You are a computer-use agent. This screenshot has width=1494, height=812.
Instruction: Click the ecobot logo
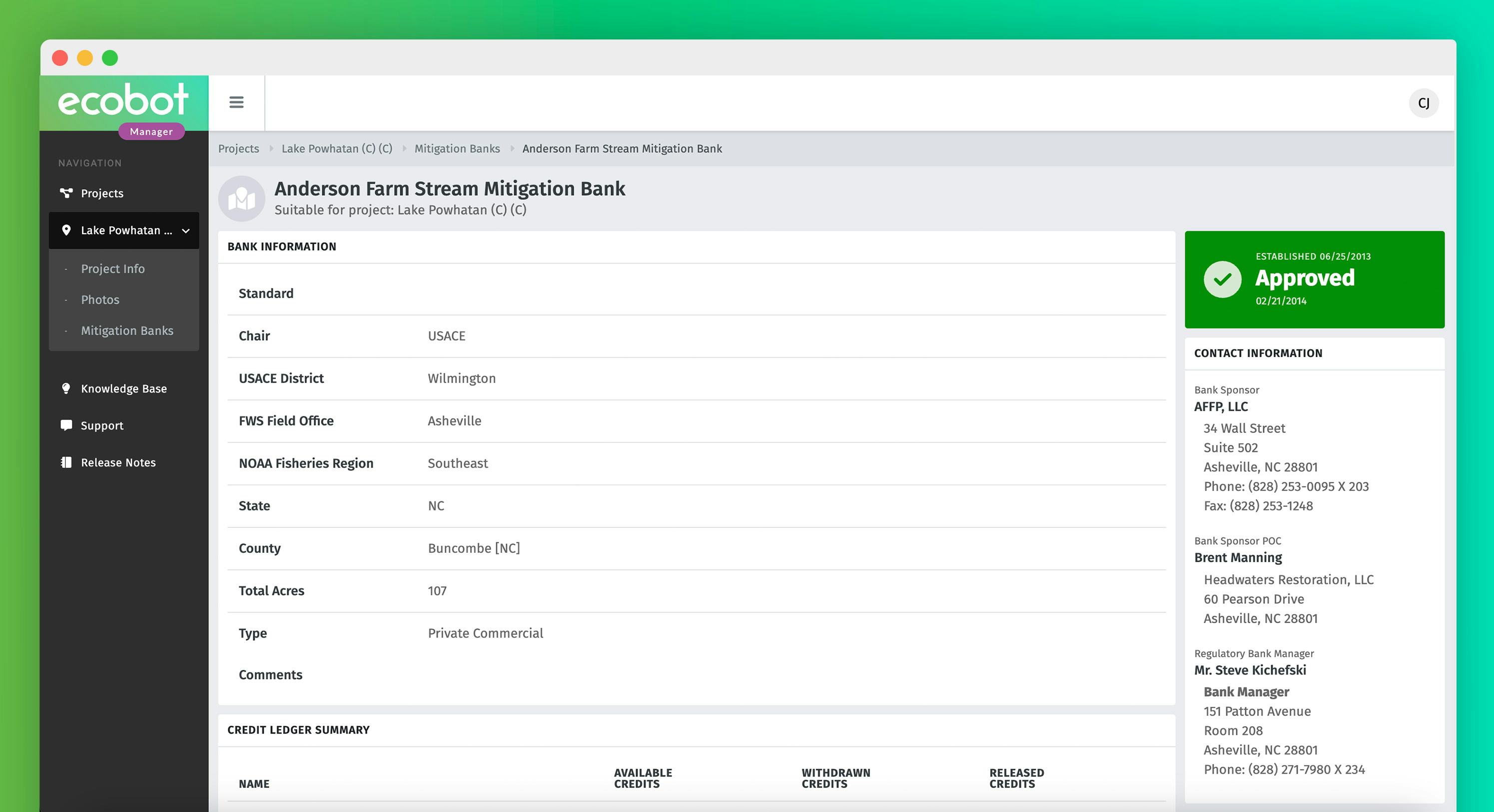click(123, 100)
